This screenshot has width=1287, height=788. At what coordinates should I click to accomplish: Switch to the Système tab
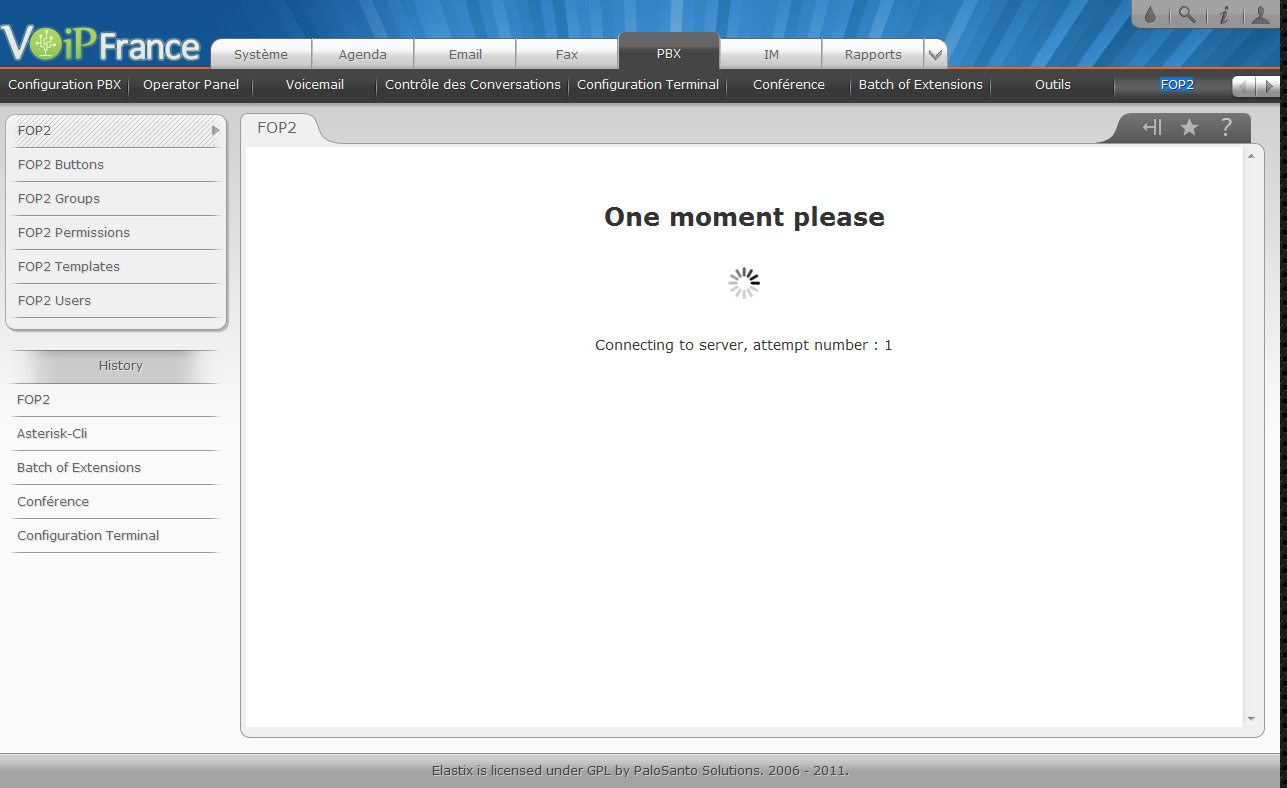(261, 55)
